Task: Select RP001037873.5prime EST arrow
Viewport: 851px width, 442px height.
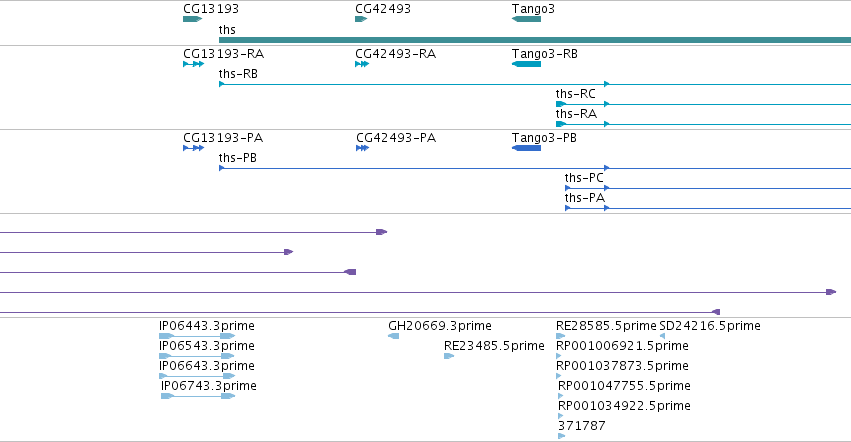Action: coord(559,376)
